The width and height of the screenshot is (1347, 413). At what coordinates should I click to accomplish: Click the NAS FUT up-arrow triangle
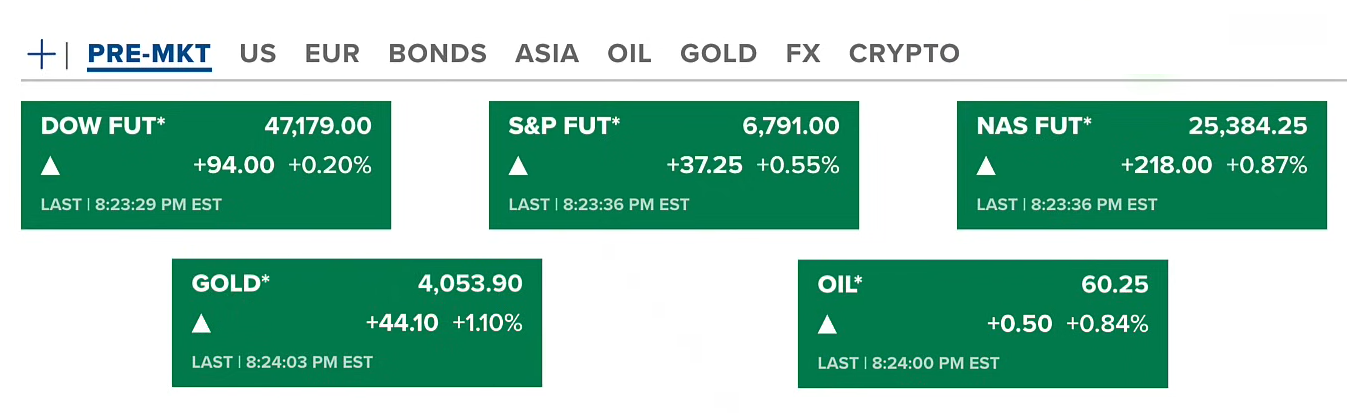click(x=986, y=166)
